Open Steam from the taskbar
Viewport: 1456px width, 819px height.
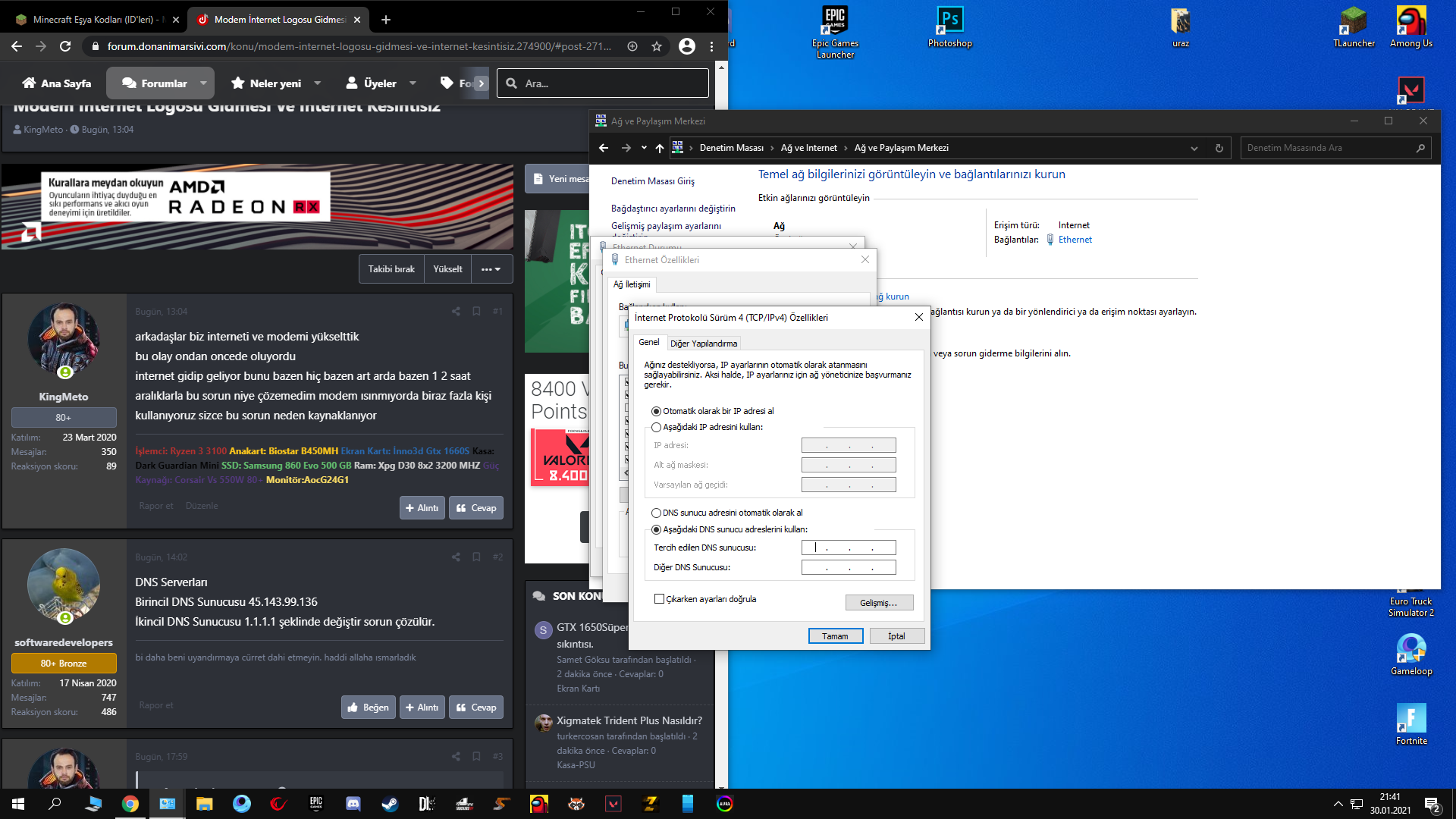(x=390, y=804)
